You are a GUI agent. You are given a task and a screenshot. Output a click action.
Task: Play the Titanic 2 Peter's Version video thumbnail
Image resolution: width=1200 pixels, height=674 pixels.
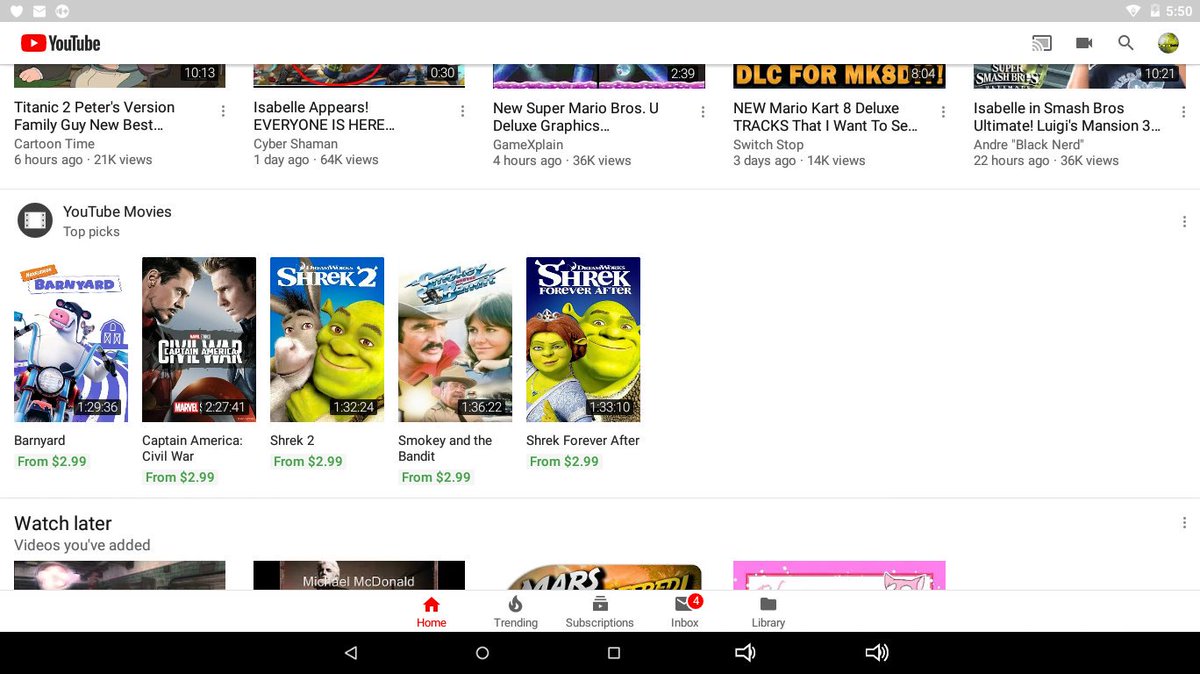click(120, 76)
